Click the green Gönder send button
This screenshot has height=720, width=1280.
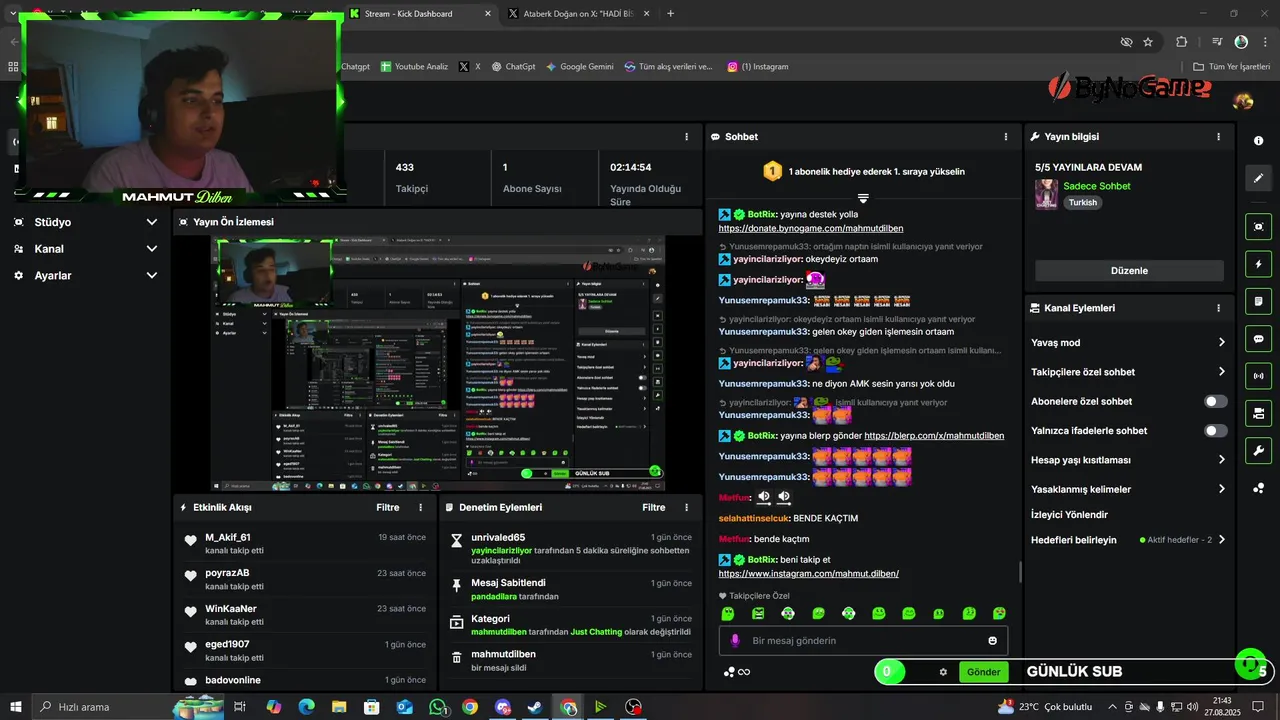(983, 672)
